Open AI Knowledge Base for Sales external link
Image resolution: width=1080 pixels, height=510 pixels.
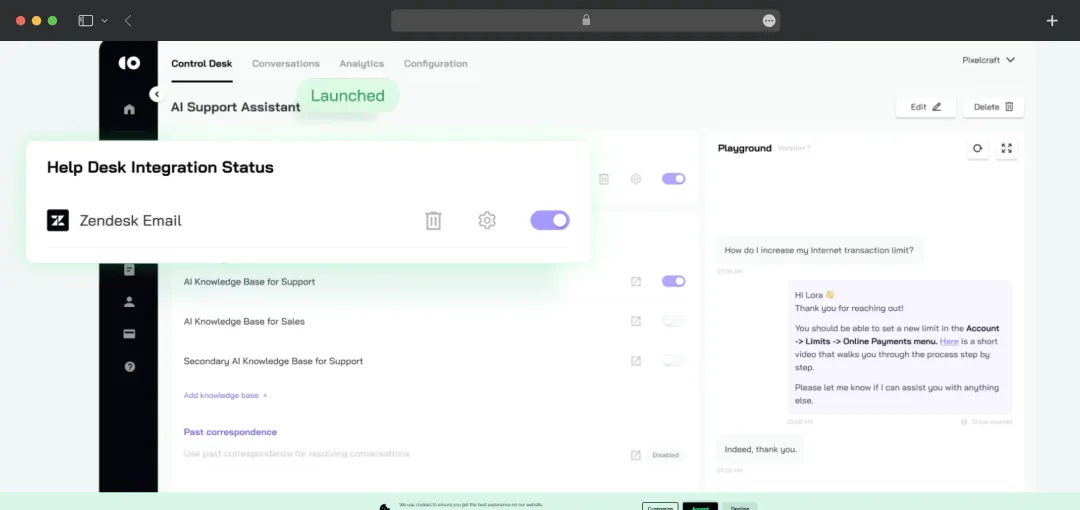click(x=636, y=321)
